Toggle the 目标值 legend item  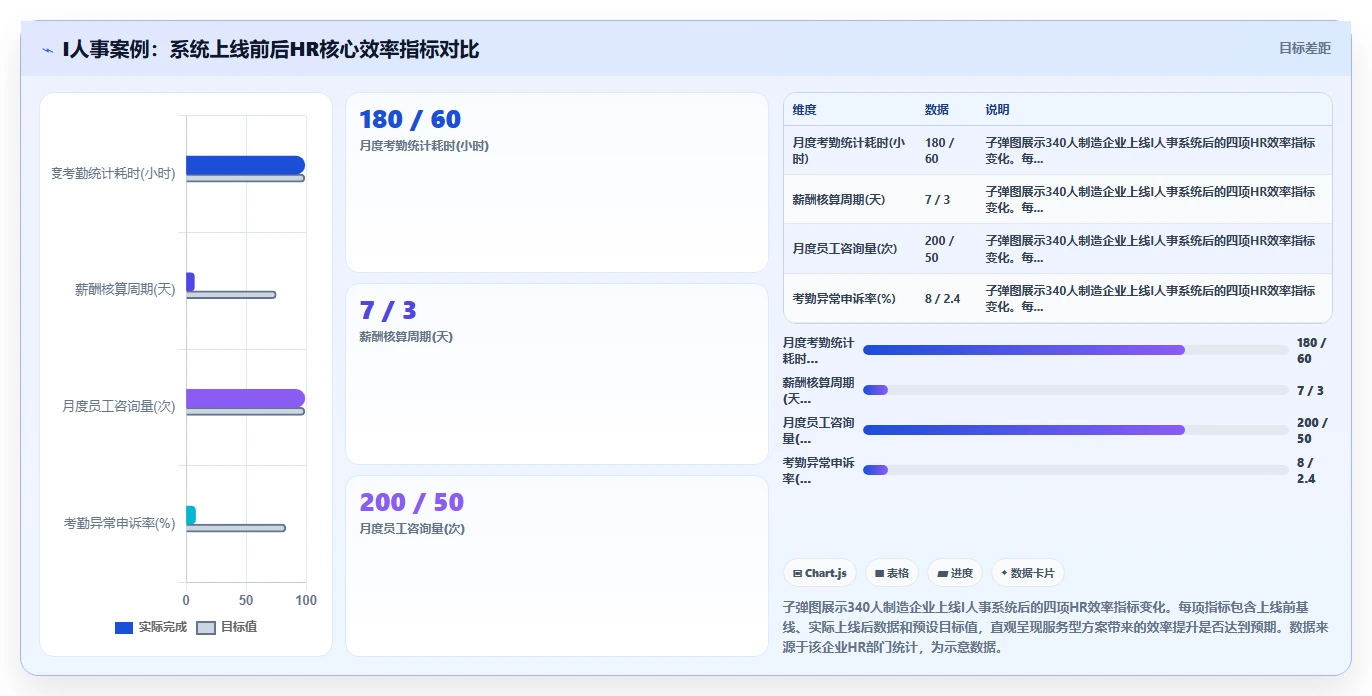(227, 627)
